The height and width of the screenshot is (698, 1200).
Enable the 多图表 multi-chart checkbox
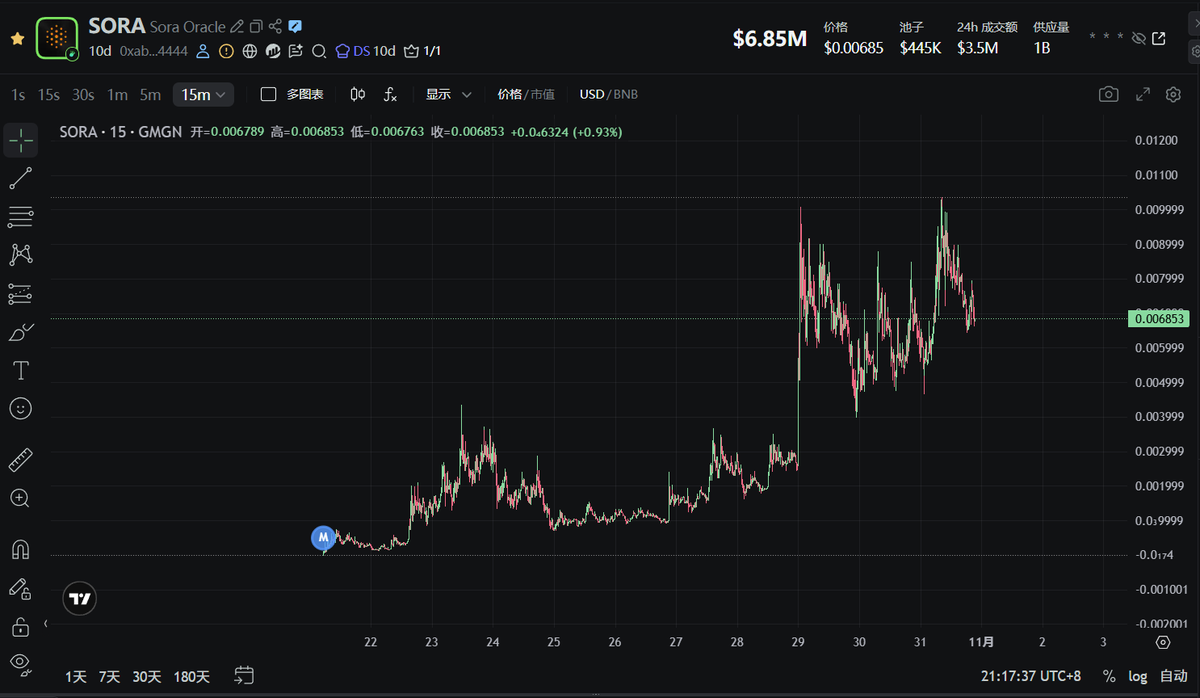tap(268, 94)
